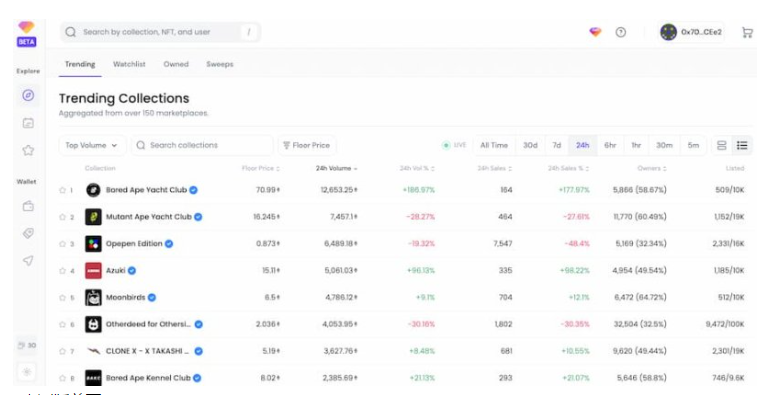Open Mutant Ape Yacht Club collection link
Screen dimensions: 770x395
pos(149,217)
